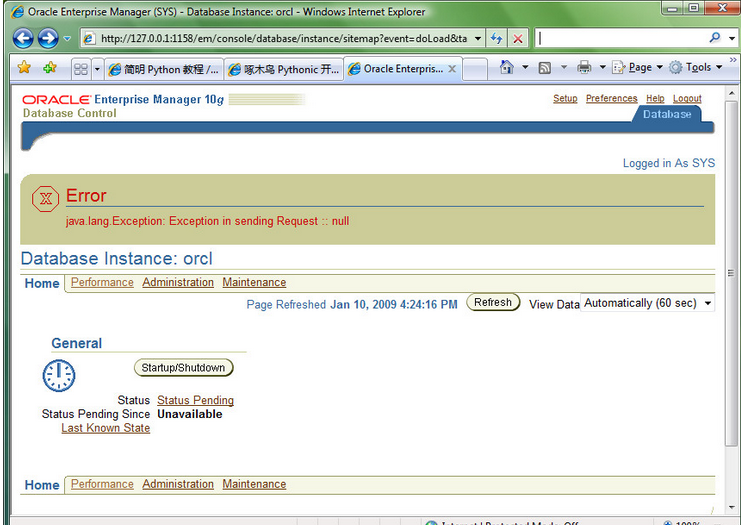
Task: Click the Status Pending link
Action: [x=195, y=400]
